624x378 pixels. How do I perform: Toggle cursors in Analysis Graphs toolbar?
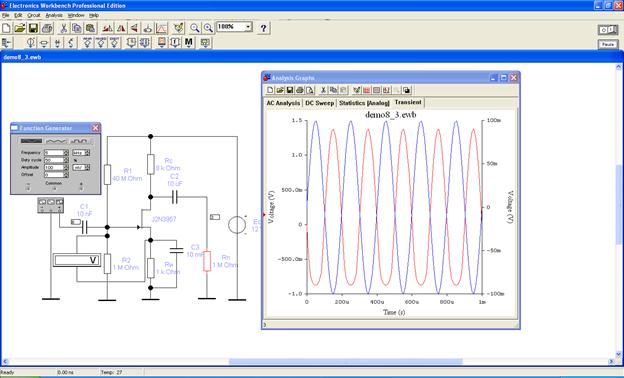coord(386,90)
